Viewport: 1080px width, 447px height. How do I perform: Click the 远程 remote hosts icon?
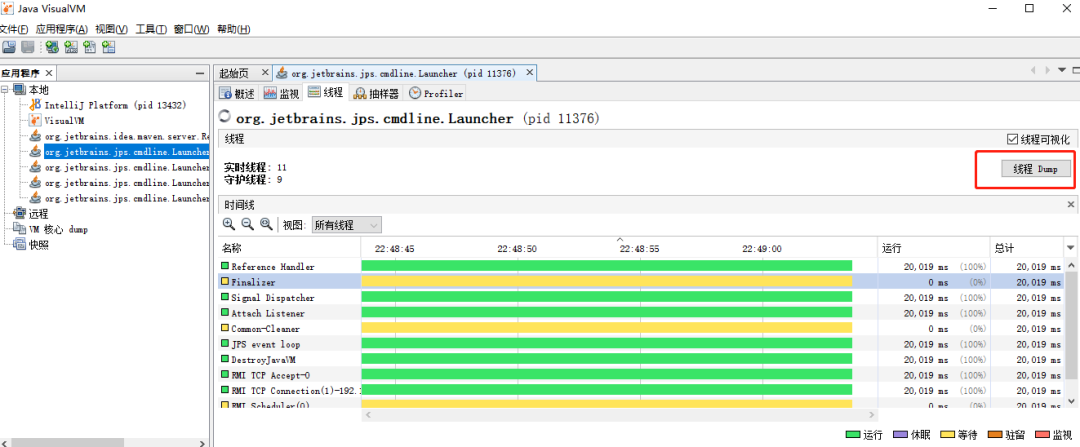(19, 214)
